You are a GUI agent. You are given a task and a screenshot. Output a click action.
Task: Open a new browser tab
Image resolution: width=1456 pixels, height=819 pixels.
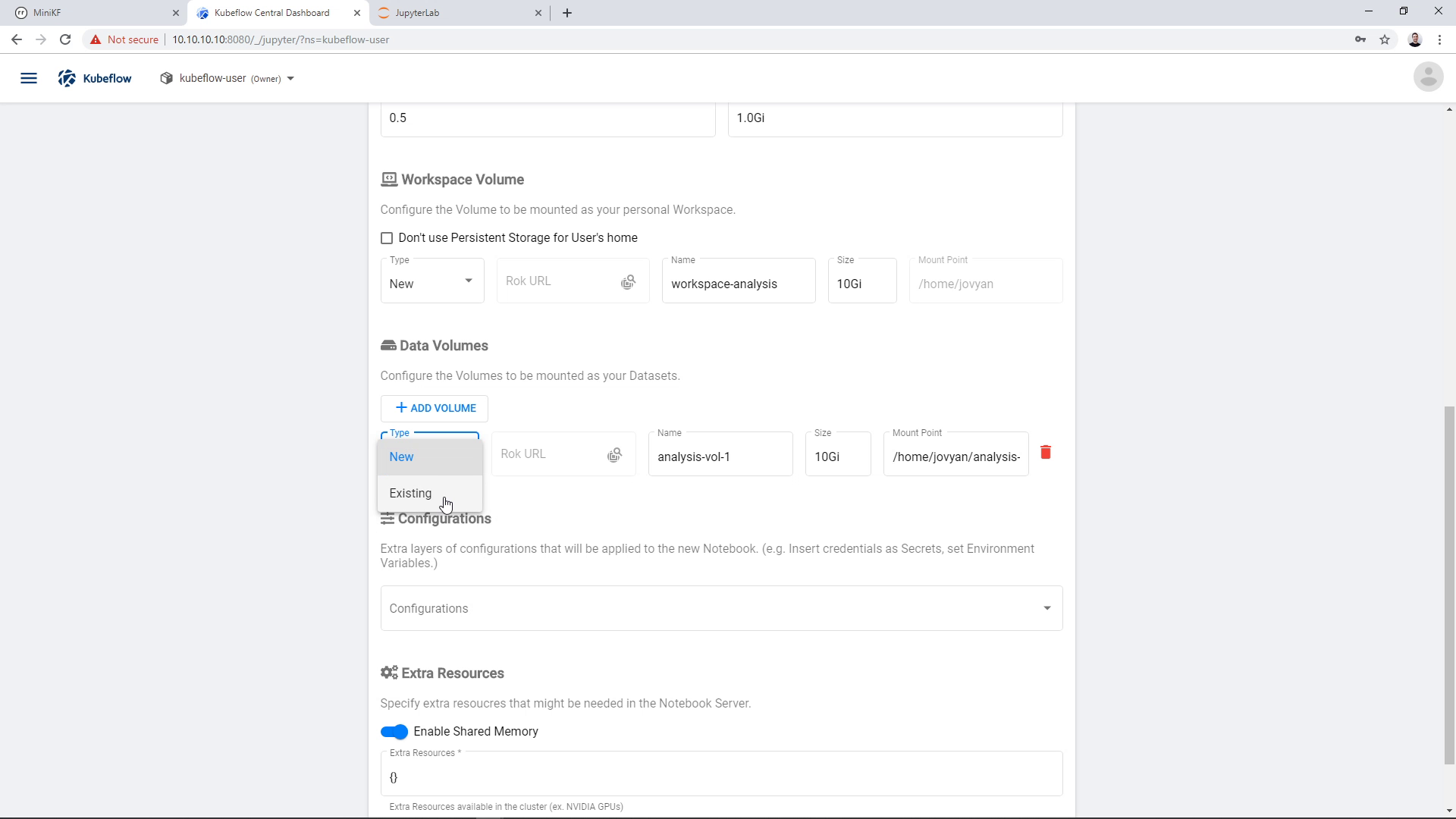pyautogui.click(x=567, y=13)
